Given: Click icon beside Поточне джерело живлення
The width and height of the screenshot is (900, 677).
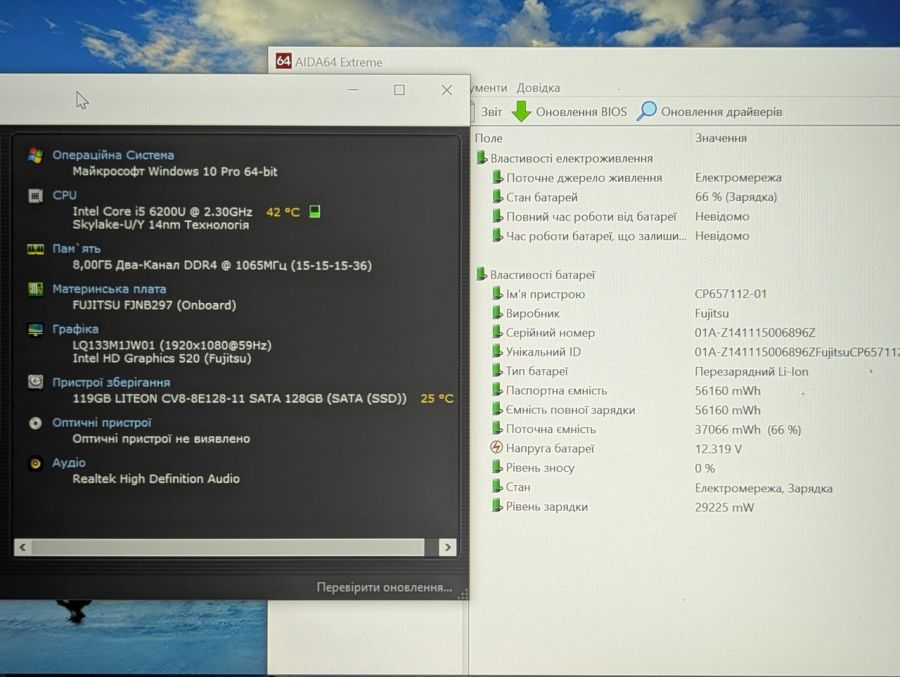Looking at the screenshot, I should pos(497,177).
